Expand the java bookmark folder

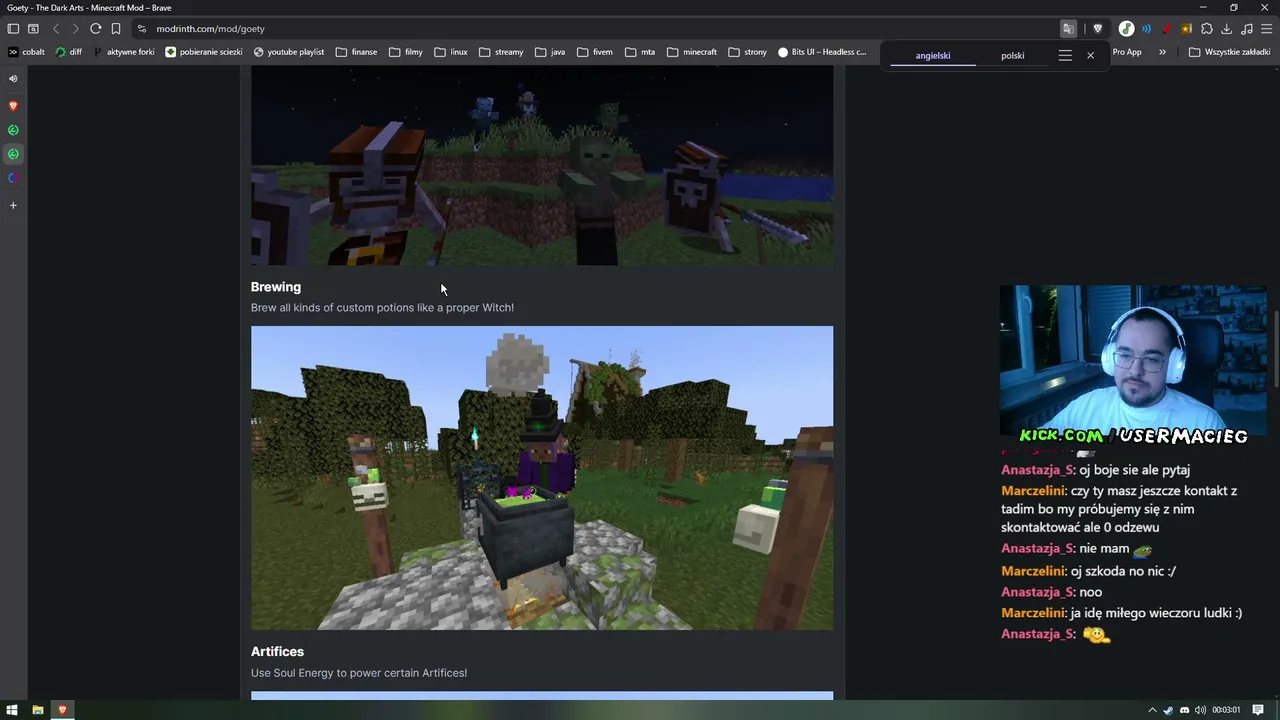tap(550, 52)
